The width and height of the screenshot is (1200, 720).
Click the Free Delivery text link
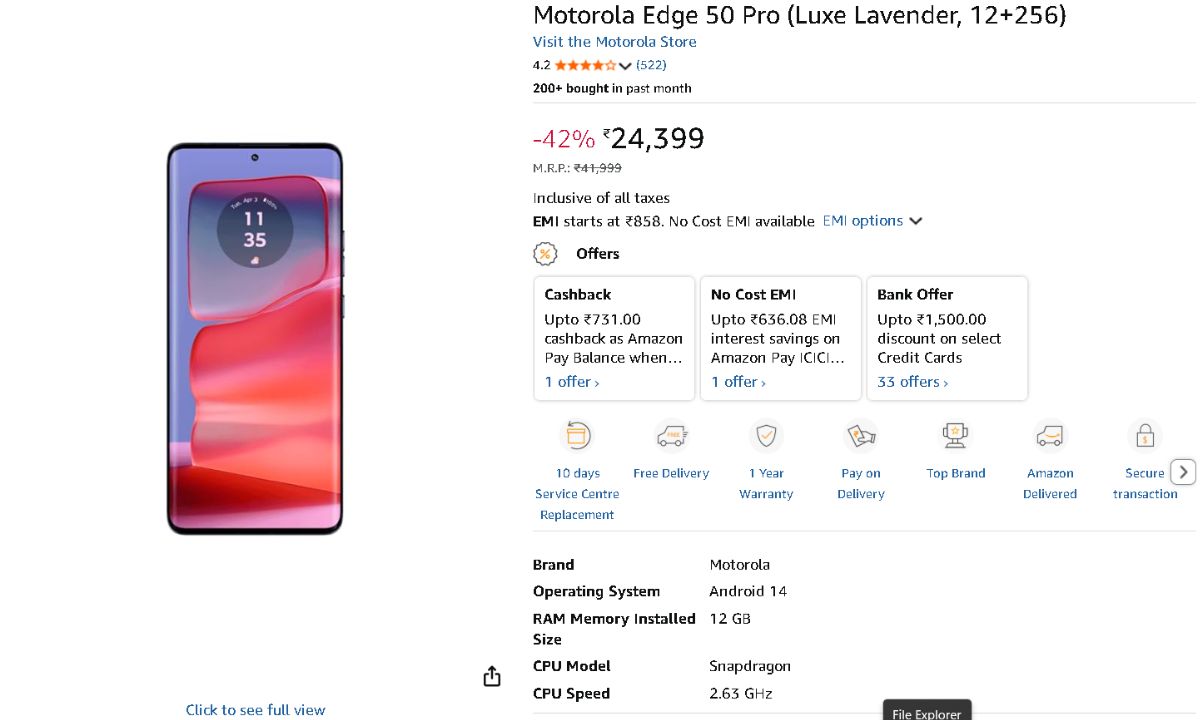(671, 473)
